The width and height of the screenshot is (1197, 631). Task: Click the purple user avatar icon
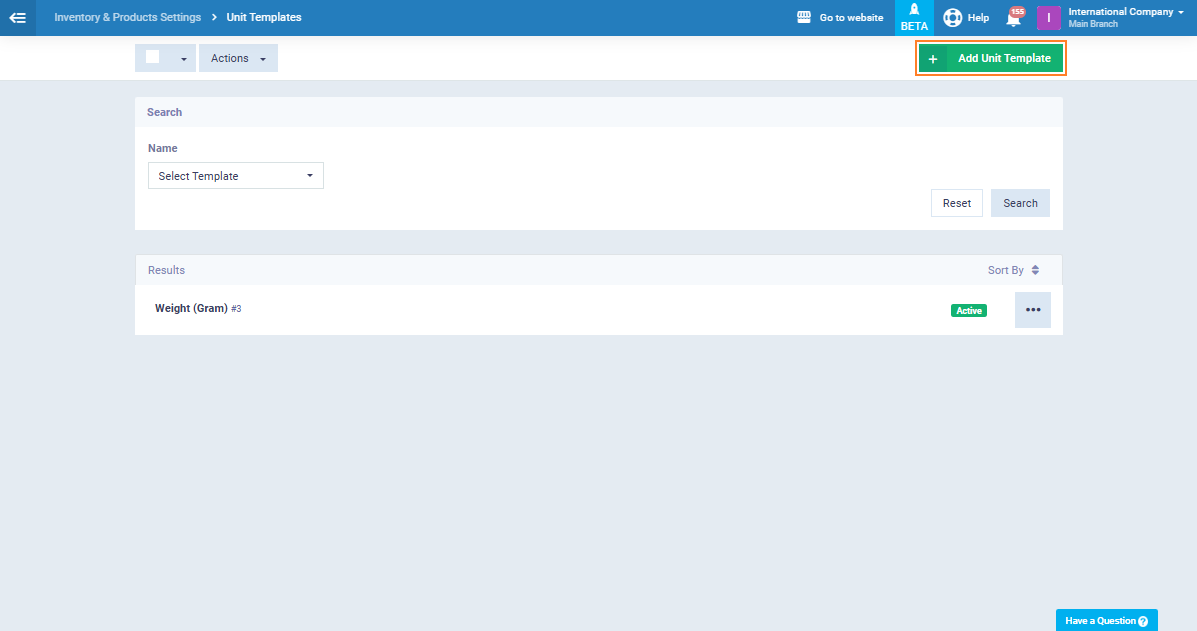click(x=1048, y=18)
